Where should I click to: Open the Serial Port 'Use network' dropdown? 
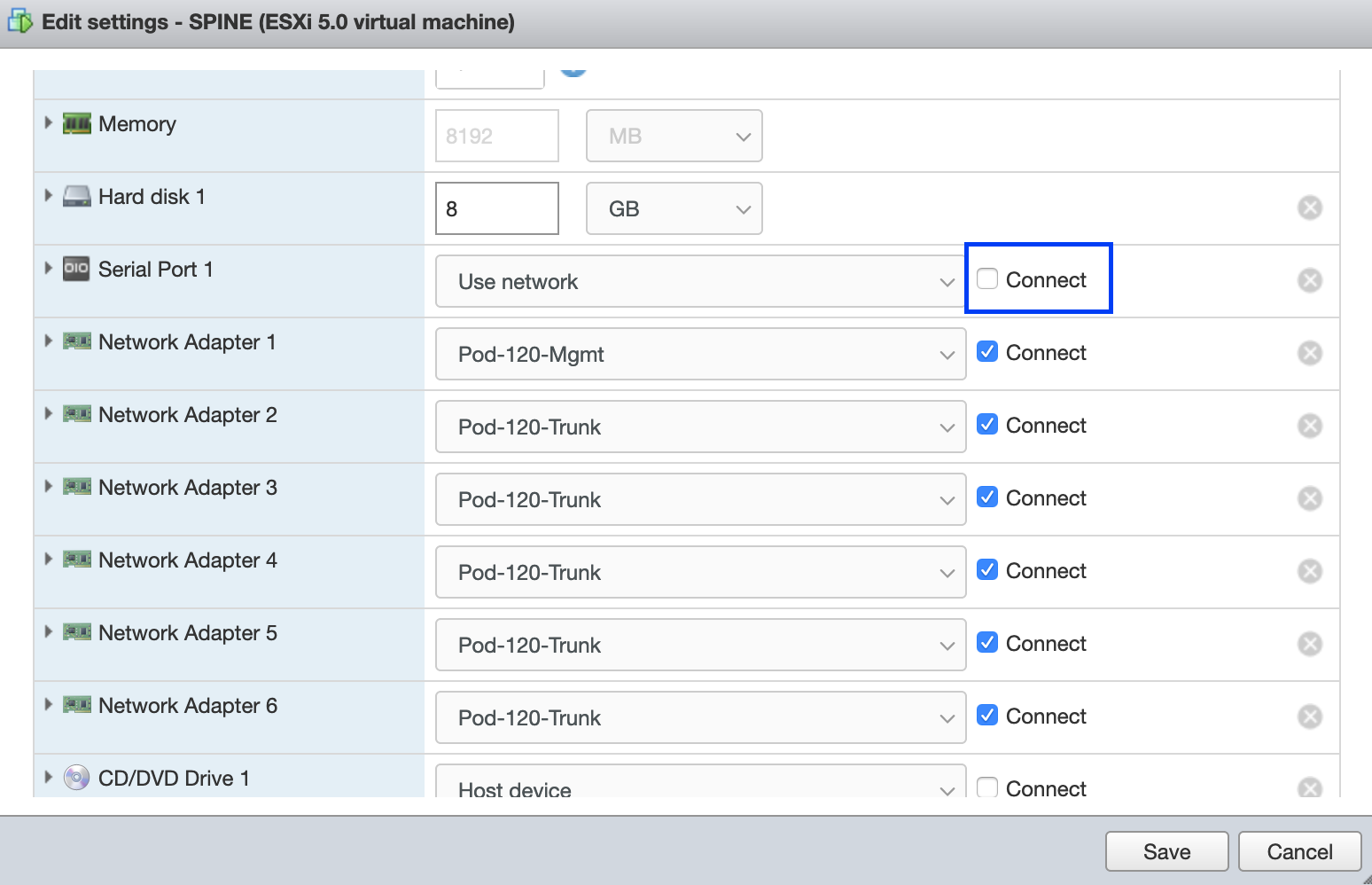point(700,281)
